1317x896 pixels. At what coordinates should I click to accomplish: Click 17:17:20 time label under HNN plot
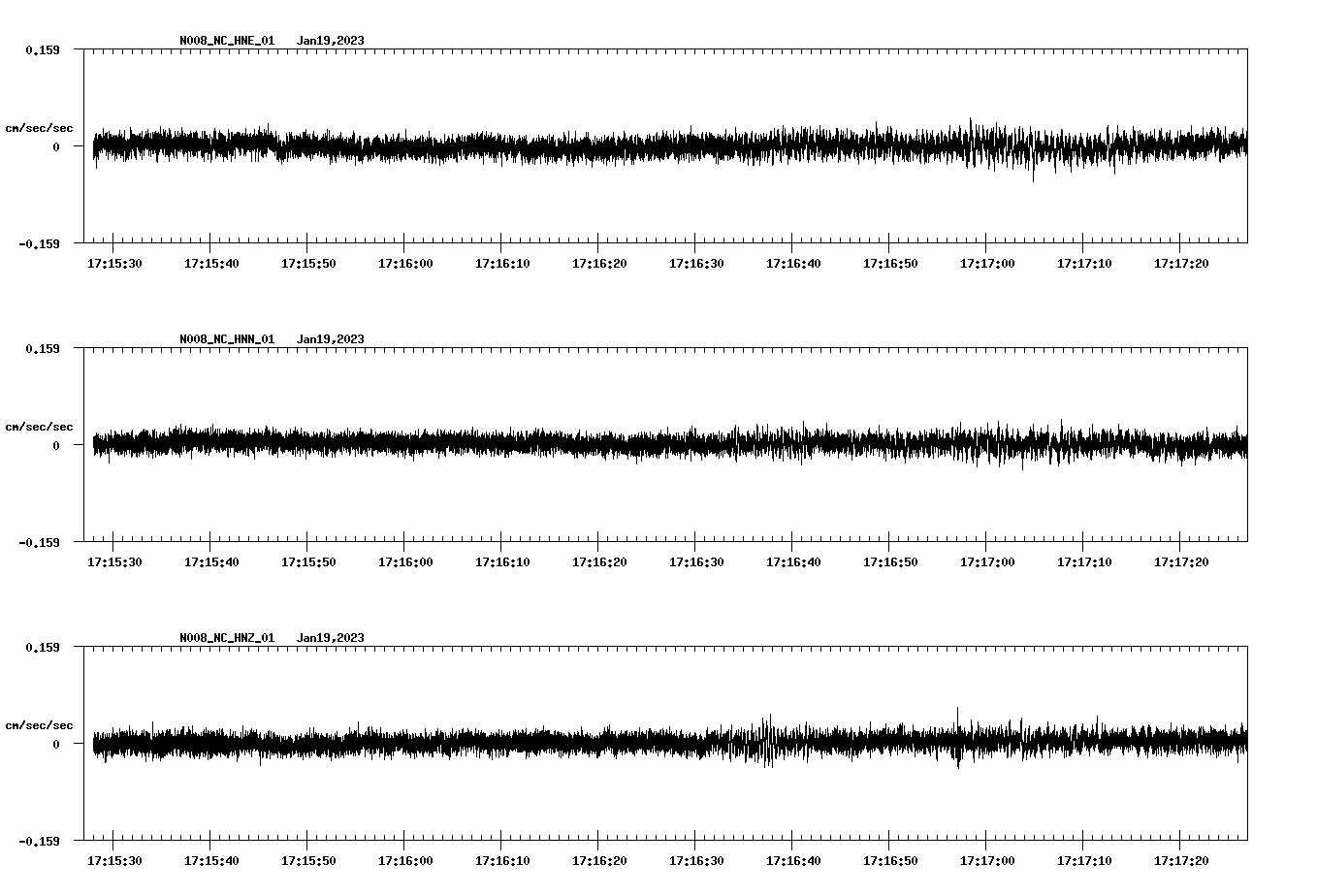[1181, 562]
